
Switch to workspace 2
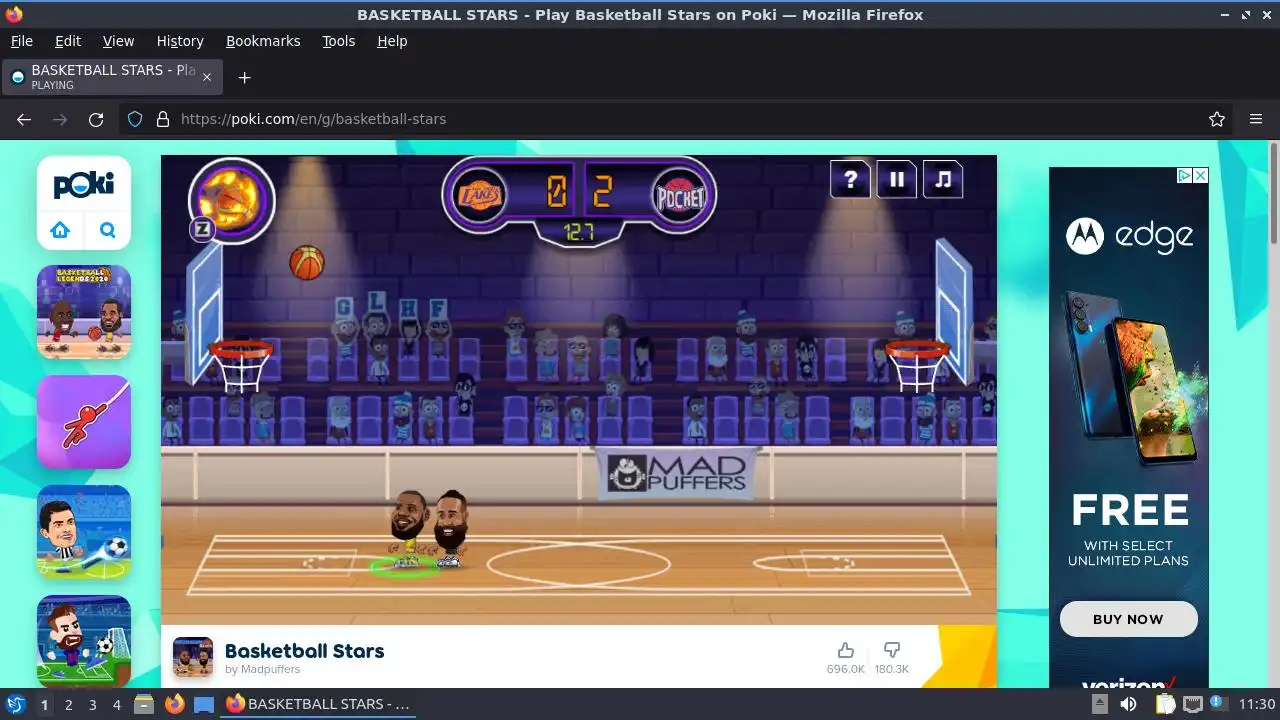click(68, 705)
